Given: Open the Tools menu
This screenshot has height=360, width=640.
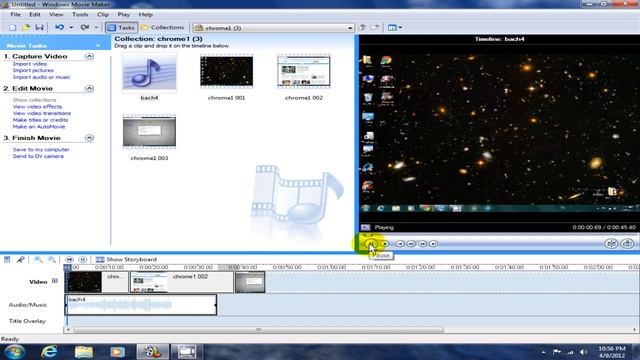Looking at the screenshot, I should pos(80,14).
